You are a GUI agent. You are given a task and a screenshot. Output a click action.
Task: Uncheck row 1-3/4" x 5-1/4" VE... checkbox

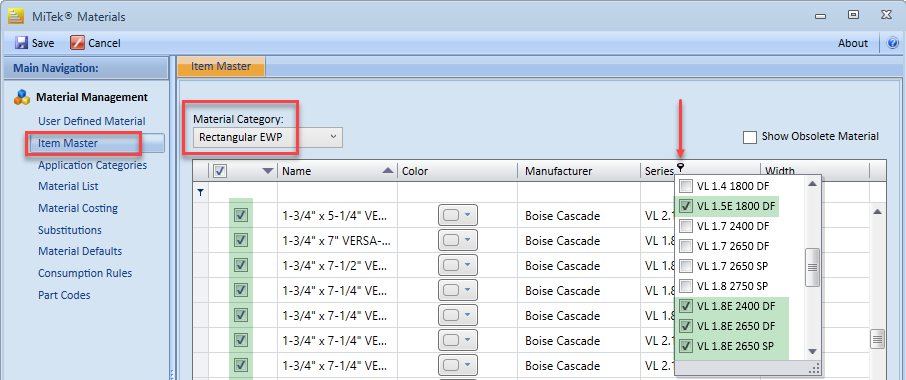[241, 215]
